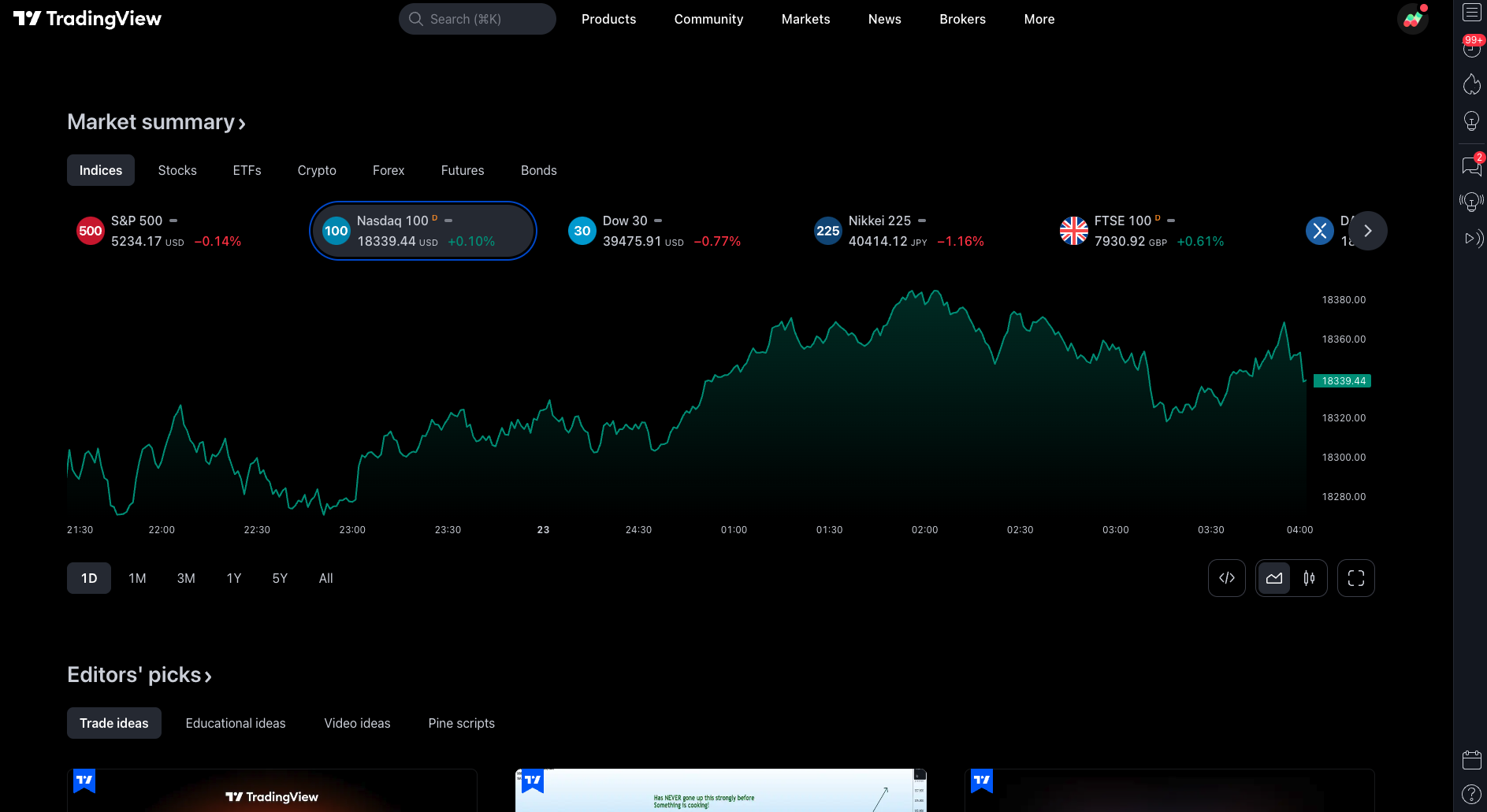Open the Community menu
1487x812 pixels.
coord(708,19)
